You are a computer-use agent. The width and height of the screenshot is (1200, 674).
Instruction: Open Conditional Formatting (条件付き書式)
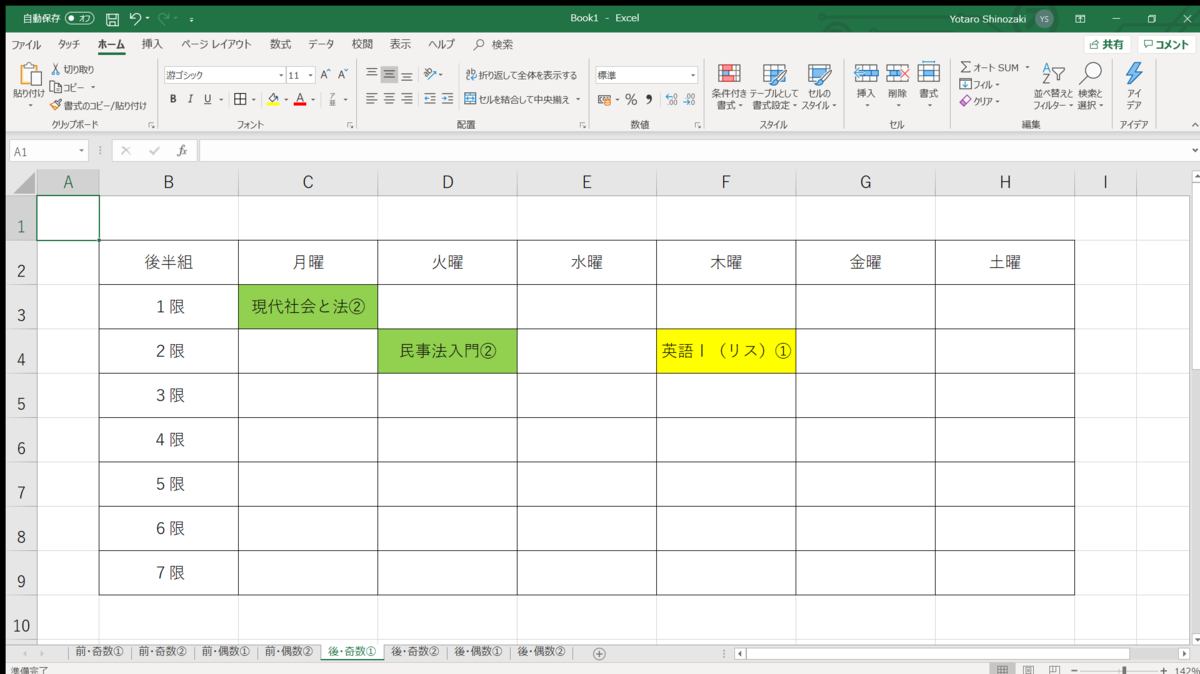pyautogui.click(x=729, y=86)
